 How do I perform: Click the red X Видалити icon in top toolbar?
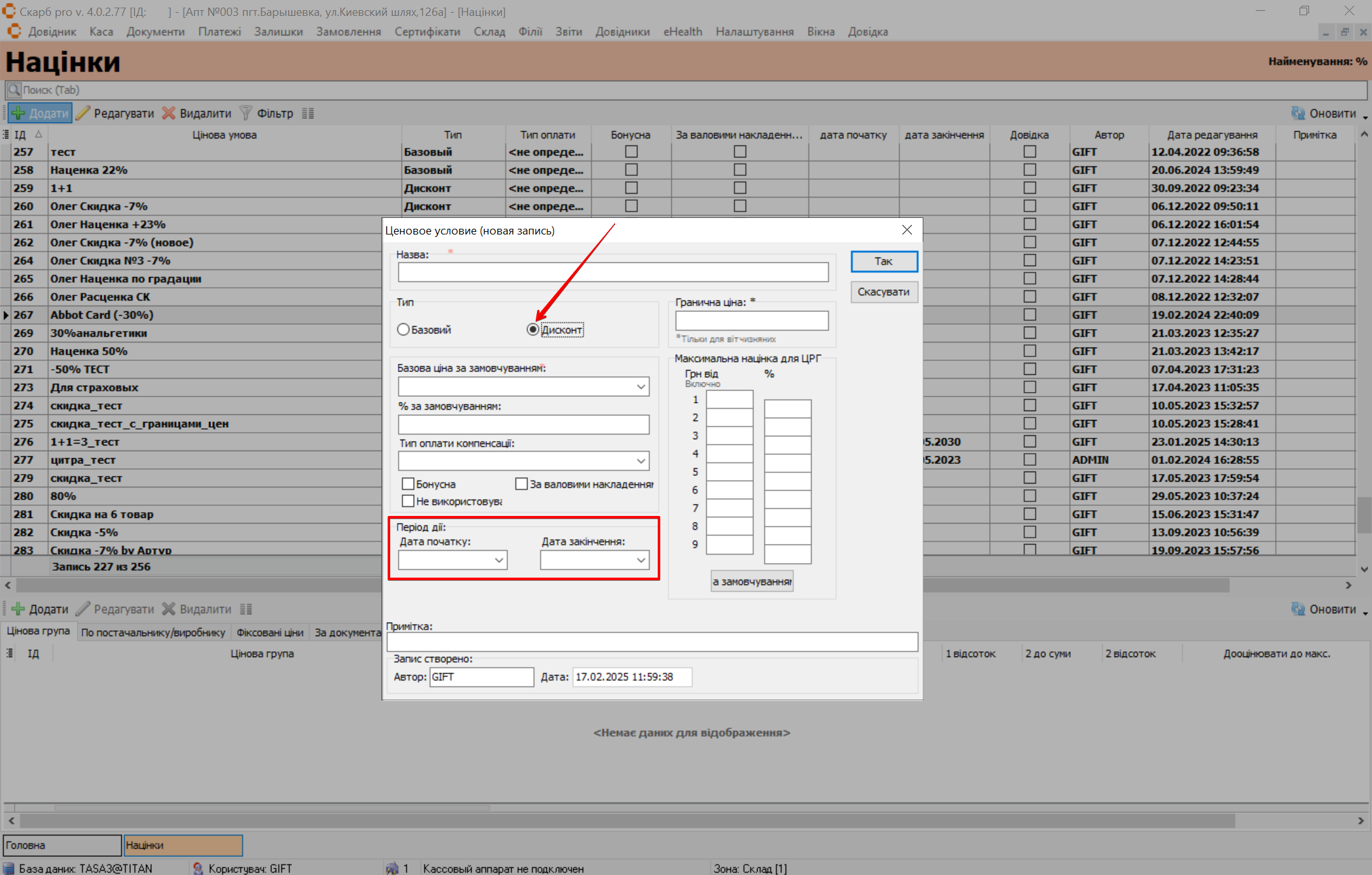pos(168,113)
